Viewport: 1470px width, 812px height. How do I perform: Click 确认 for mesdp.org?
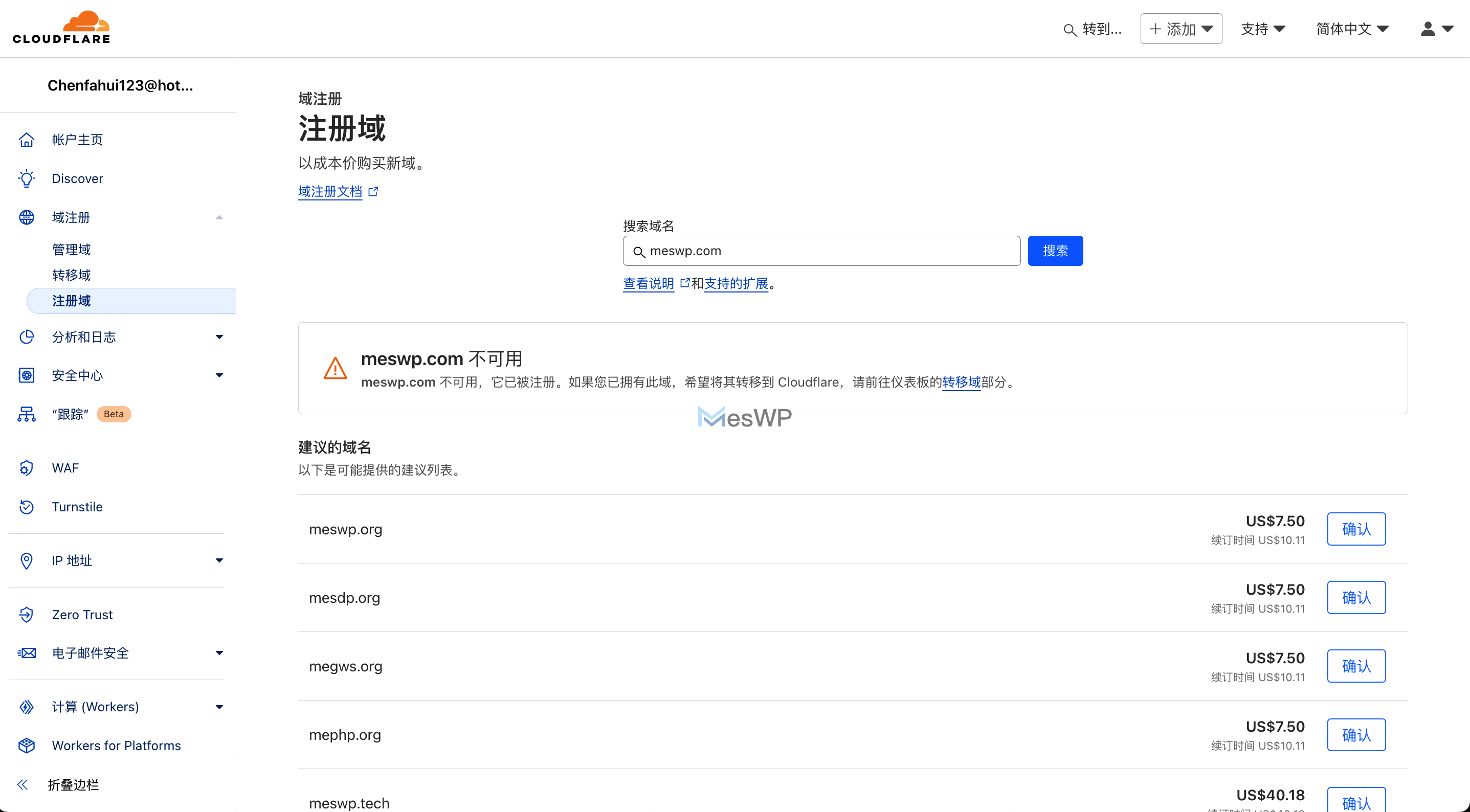1356,597
